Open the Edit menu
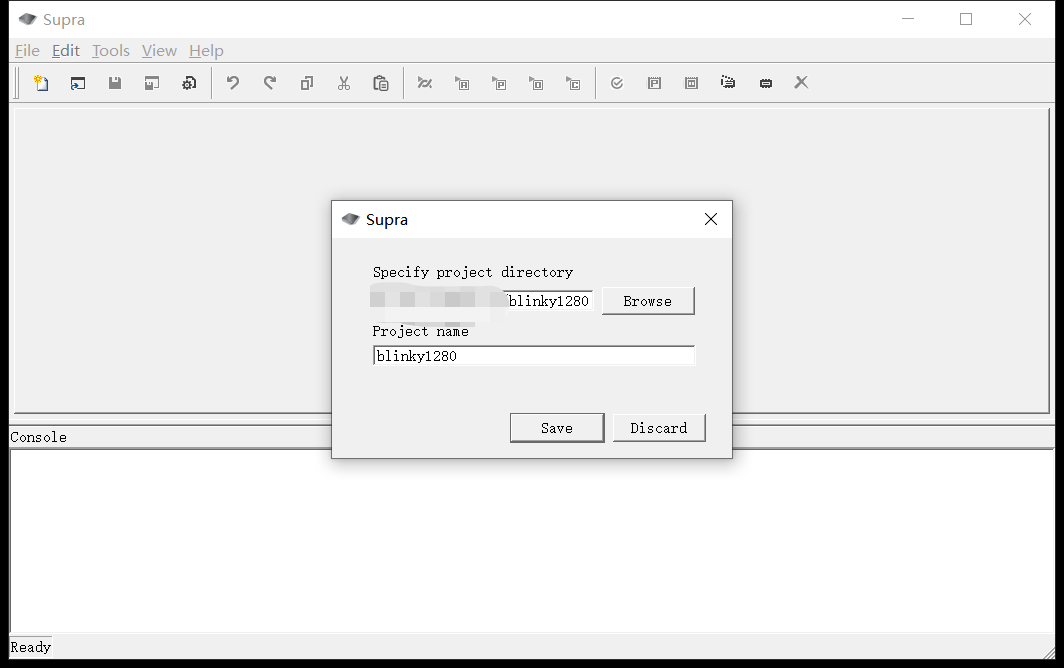 [66, 51]
